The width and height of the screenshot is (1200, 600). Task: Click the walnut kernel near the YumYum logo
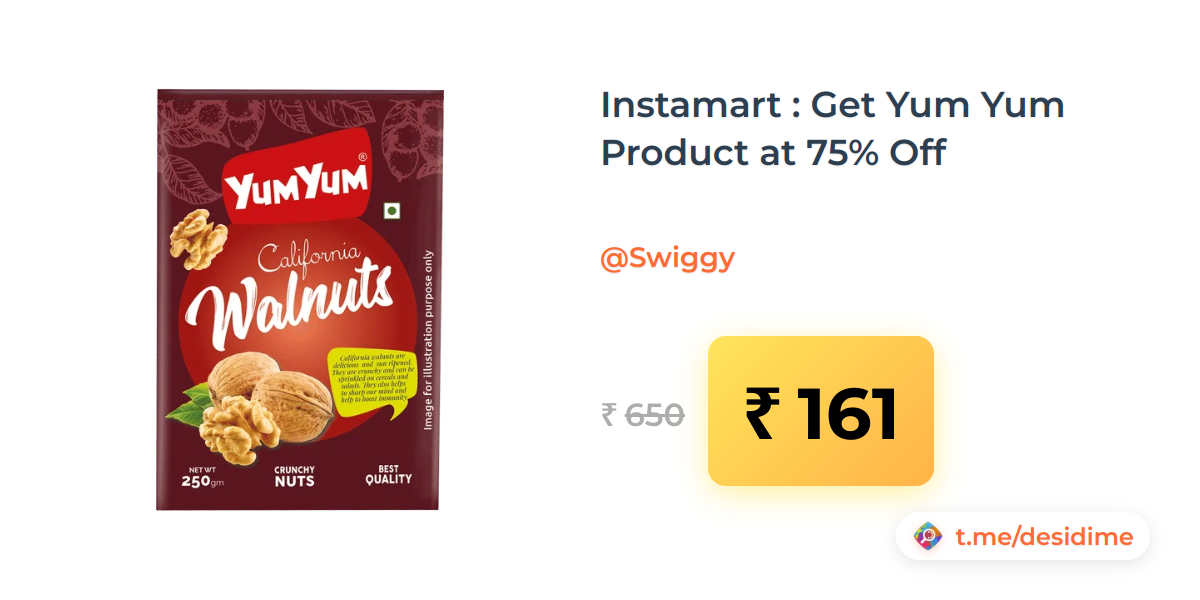[198, 239]
